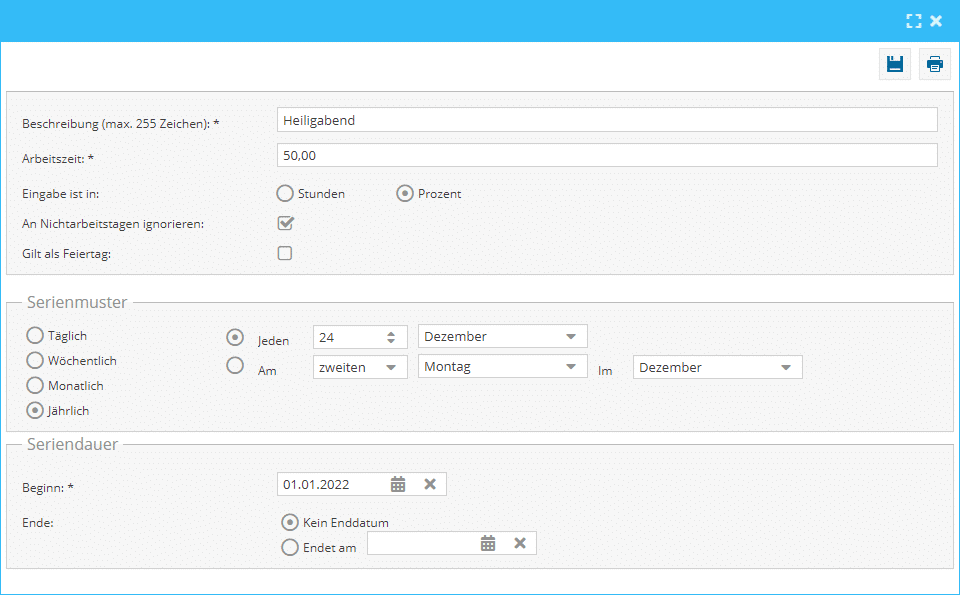Choose the Monatlich recurrence option
The height and width of the screenshot is (595, 960).
click(36, 385)
